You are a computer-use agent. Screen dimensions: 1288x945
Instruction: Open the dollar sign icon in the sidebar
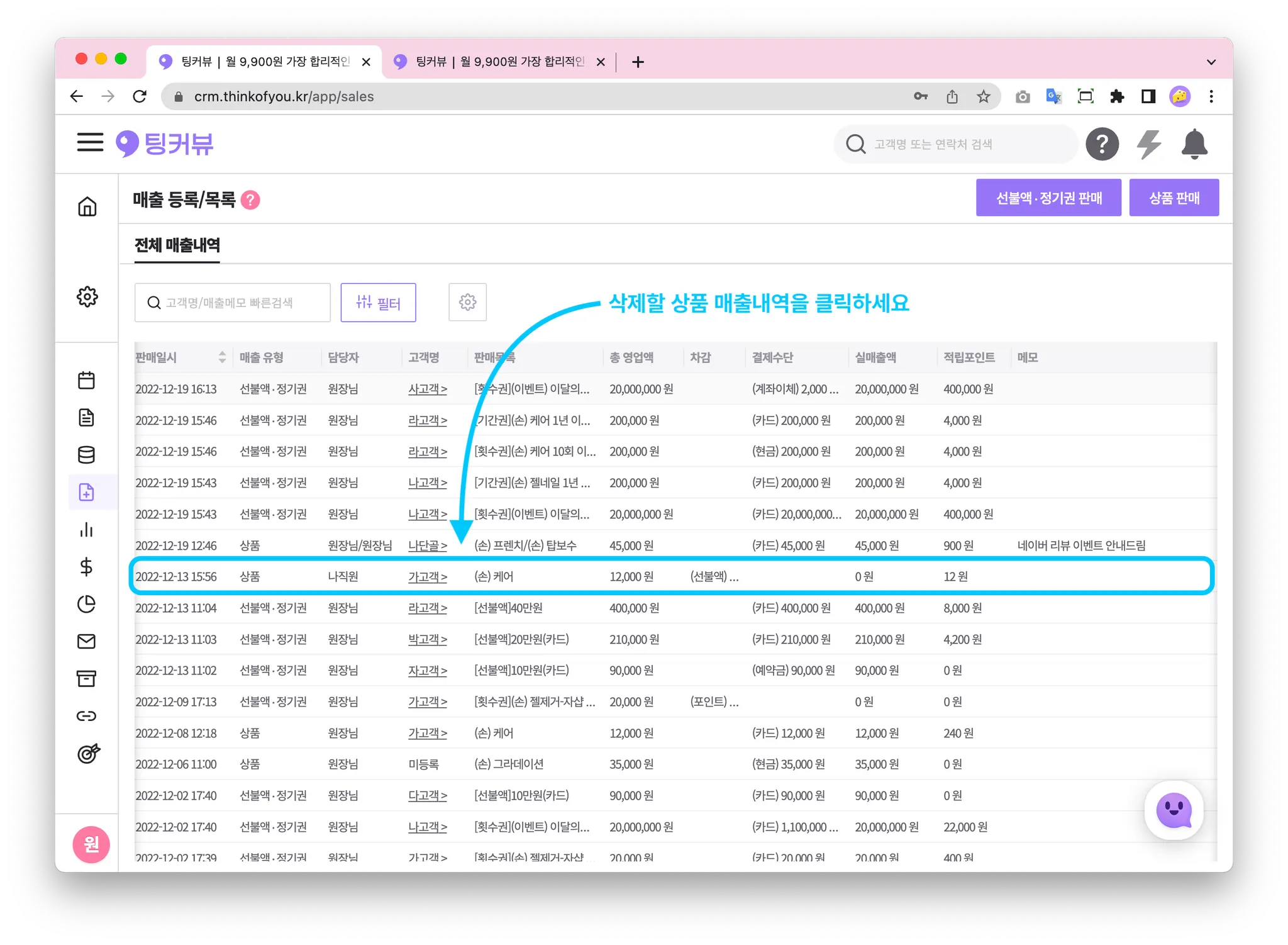(x=86, y=567)
